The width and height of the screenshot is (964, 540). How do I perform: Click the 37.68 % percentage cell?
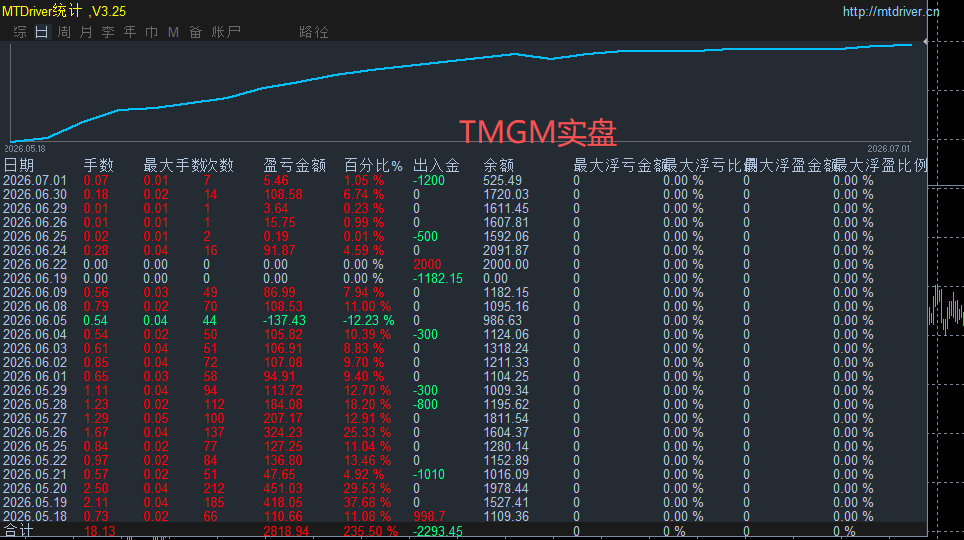pos(367,502)
